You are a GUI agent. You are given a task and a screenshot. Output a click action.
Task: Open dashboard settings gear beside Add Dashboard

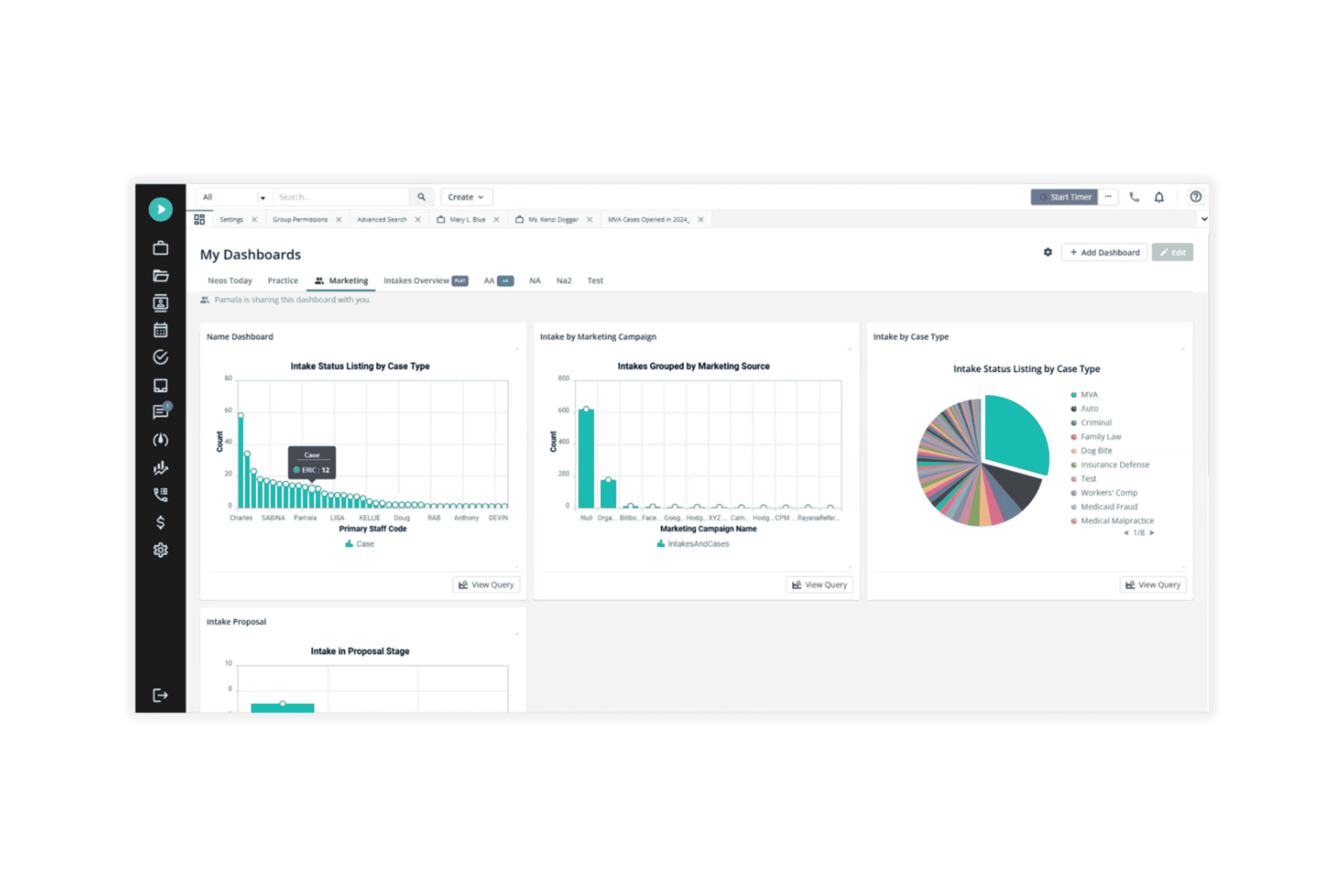tap(1048, 252)
